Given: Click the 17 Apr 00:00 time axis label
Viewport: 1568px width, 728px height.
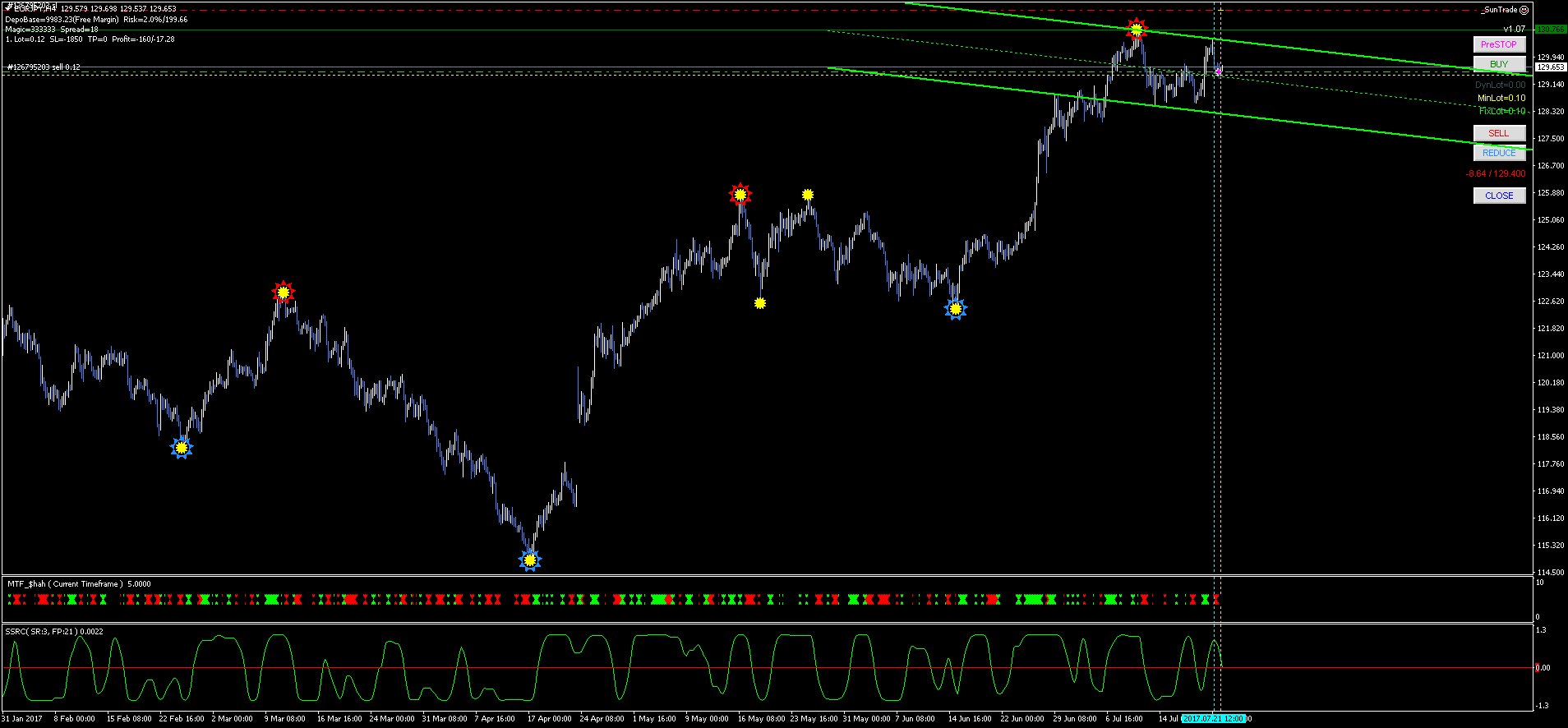Looking at the screenshot, I should (549, 719).
